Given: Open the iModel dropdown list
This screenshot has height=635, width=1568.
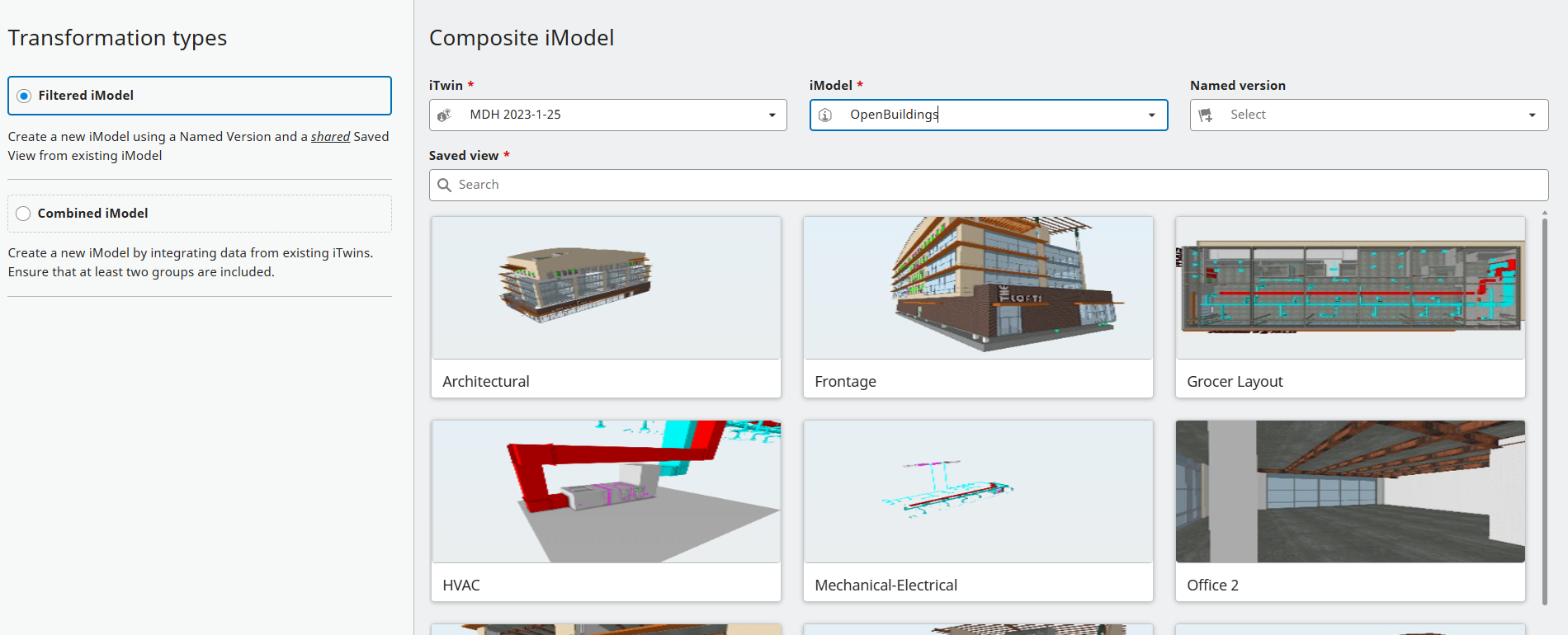Looking at the screenshot, I should 1151,115.
